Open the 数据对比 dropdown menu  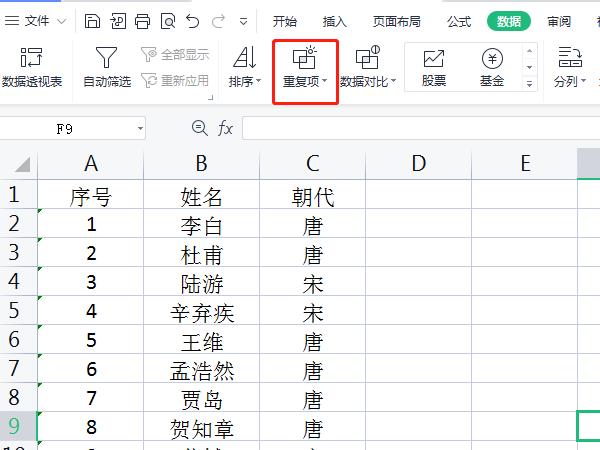[x=367, y=80]
